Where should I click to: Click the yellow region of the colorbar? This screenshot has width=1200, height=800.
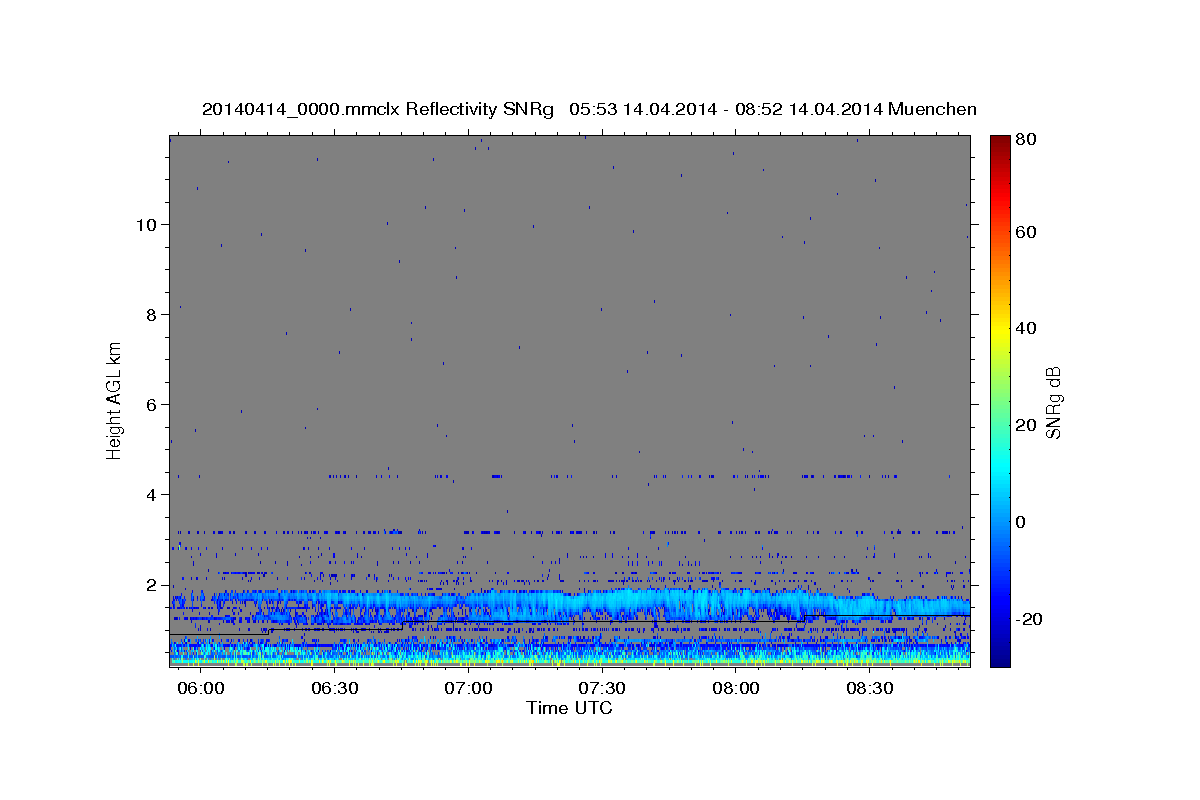[x=1000, y=328]
